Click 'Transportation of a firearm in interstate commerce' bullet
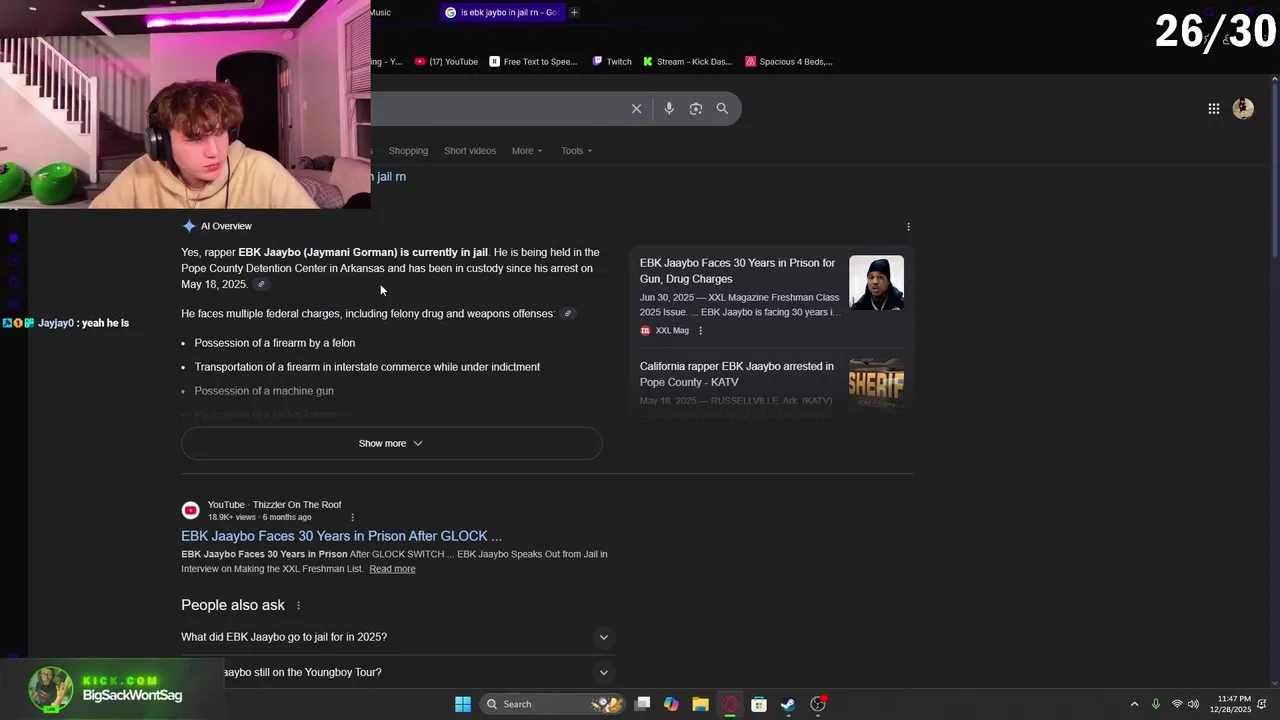The image size is (1280, 720). click(367, 367)
